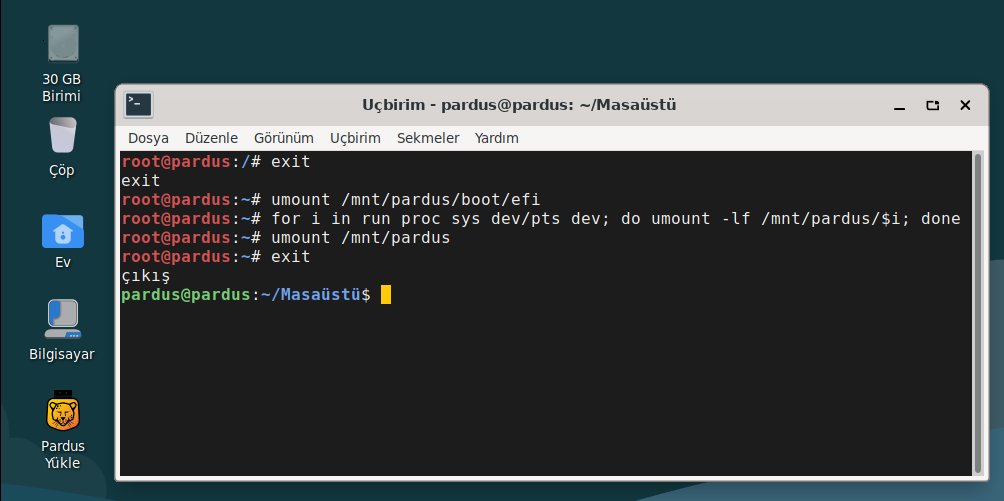Open the Görünüm menu
The height and width of the screenshot is (501, 1004).
[284, 138]
